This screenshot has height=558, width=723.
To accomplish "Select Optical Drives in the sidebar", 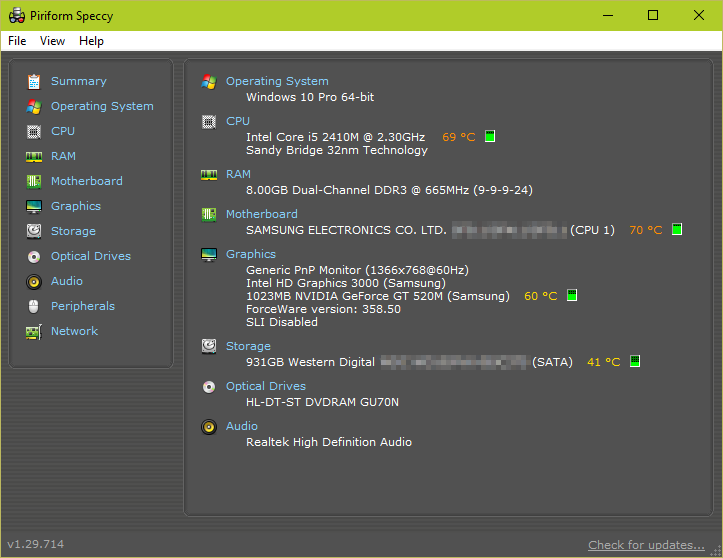I will (x=91, y=256).
